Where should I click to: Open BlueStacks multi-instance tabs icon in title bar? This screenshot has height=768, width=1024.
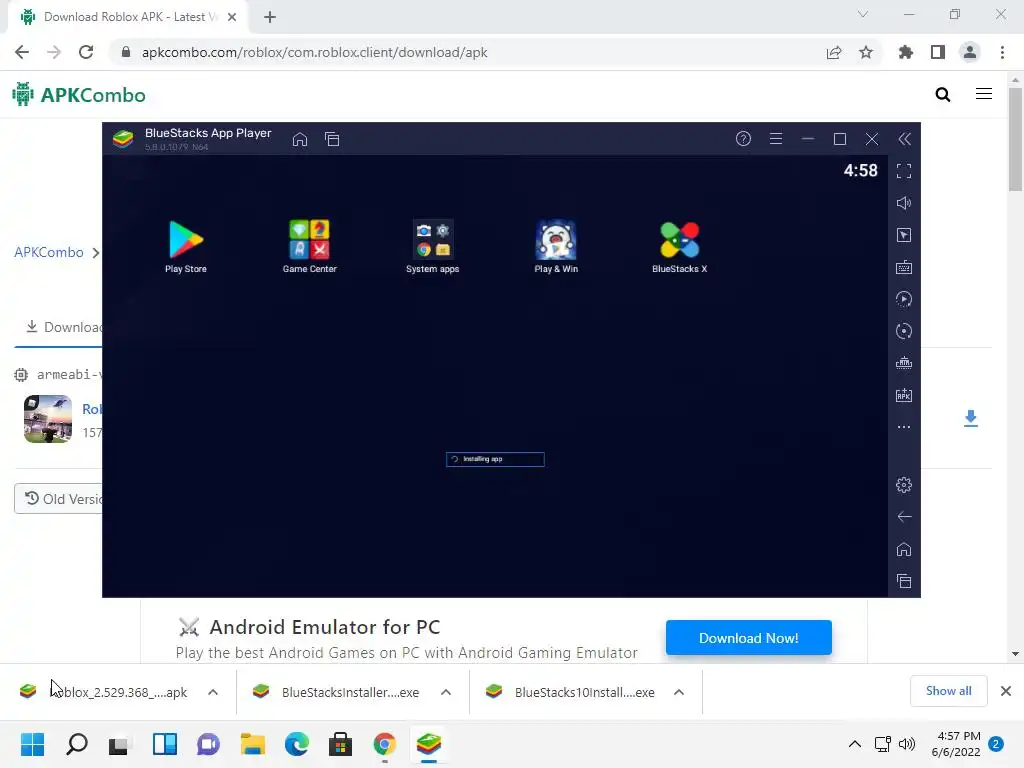[332, 139]
